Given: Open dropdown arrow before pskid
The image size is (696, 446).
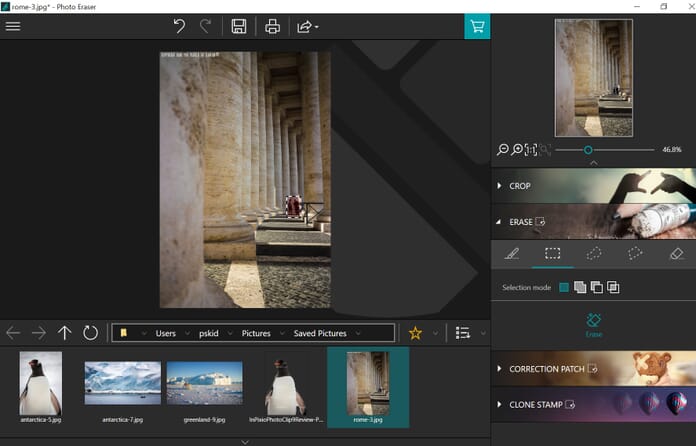Looking at the screenshot, I should pyautogui.click(x=187, y=333).
